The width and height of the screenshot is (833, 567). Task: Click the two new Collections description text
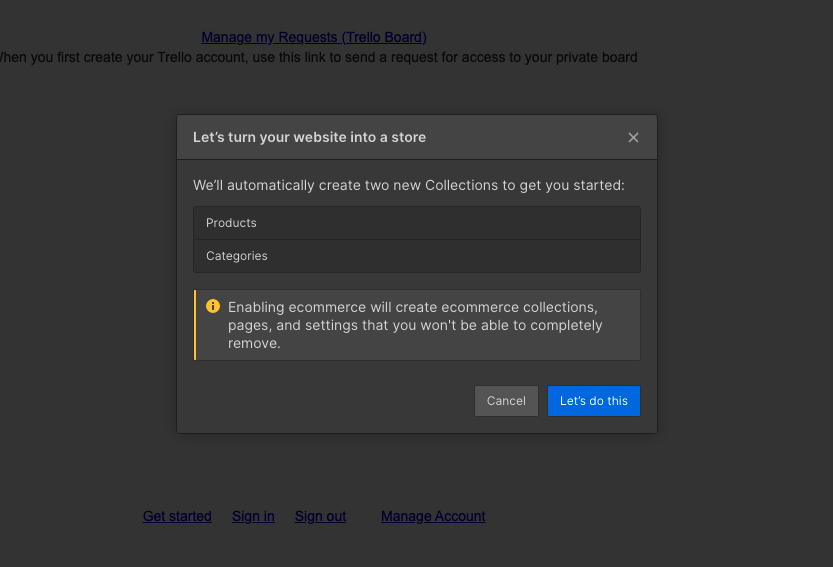click(x=409, y=185)
